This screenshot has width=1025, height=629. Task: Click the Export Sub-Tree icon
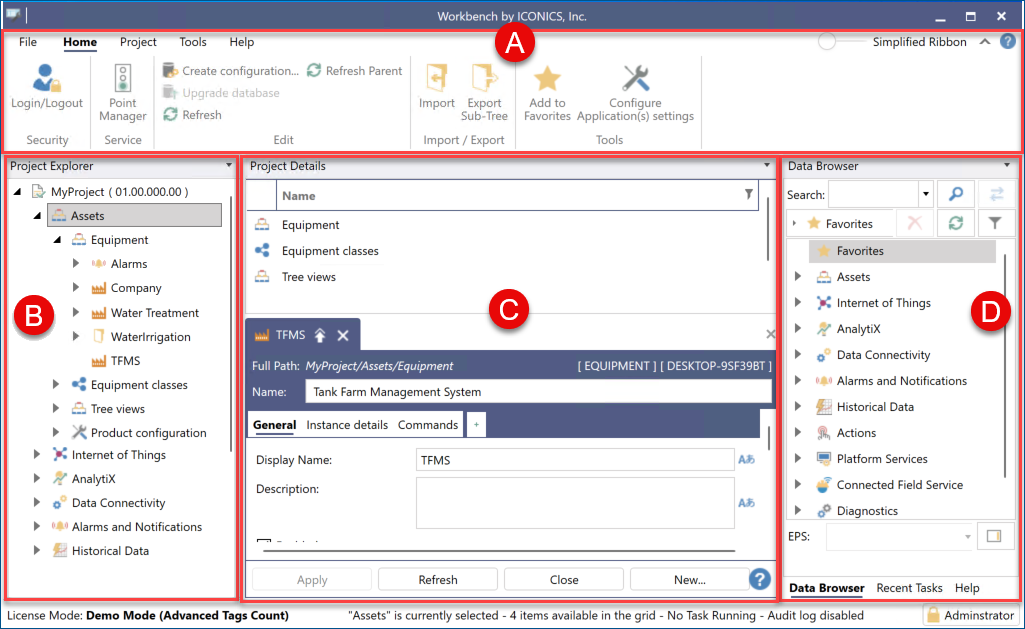click(484, 78)
